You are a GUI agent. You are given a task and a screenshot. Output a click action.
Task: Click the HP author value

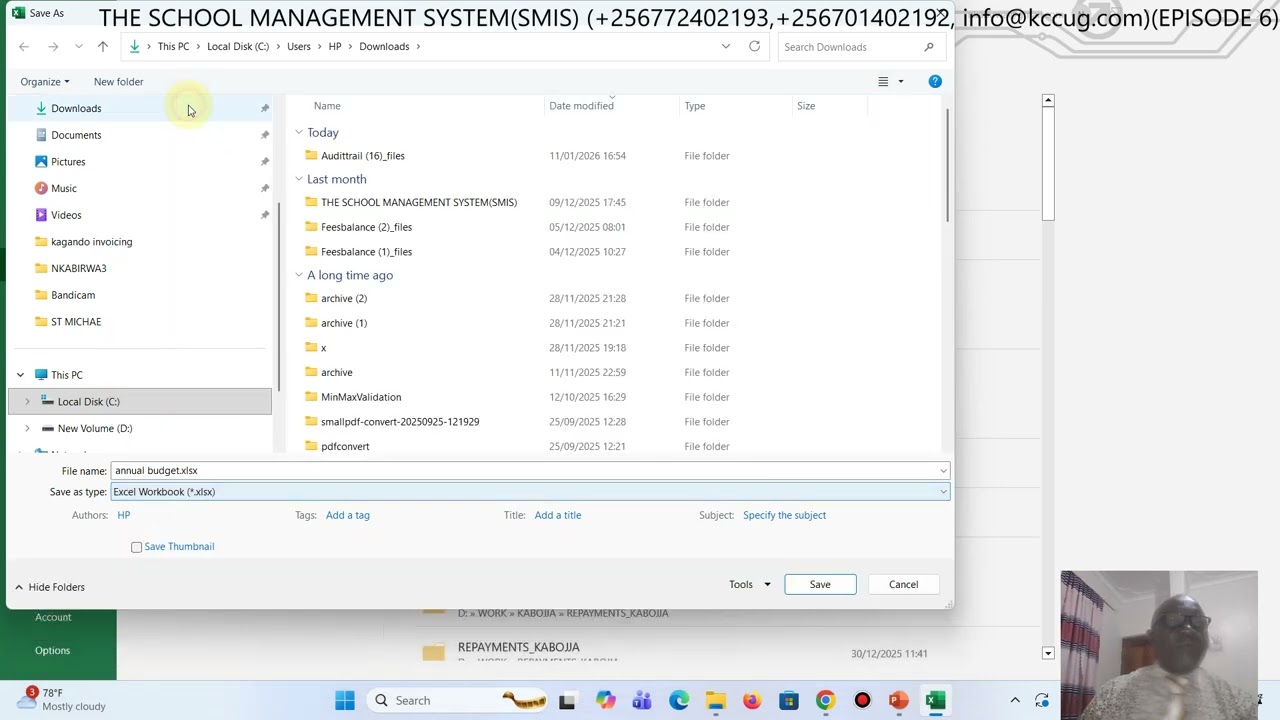(x=123, y=515)
